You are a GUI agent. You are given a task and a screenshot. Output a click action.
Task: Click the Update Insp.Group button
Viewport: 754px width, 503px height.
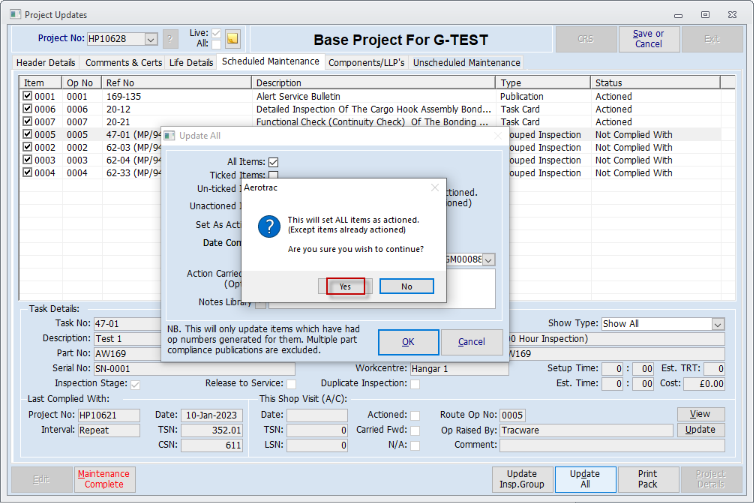(x=522, y=479)
